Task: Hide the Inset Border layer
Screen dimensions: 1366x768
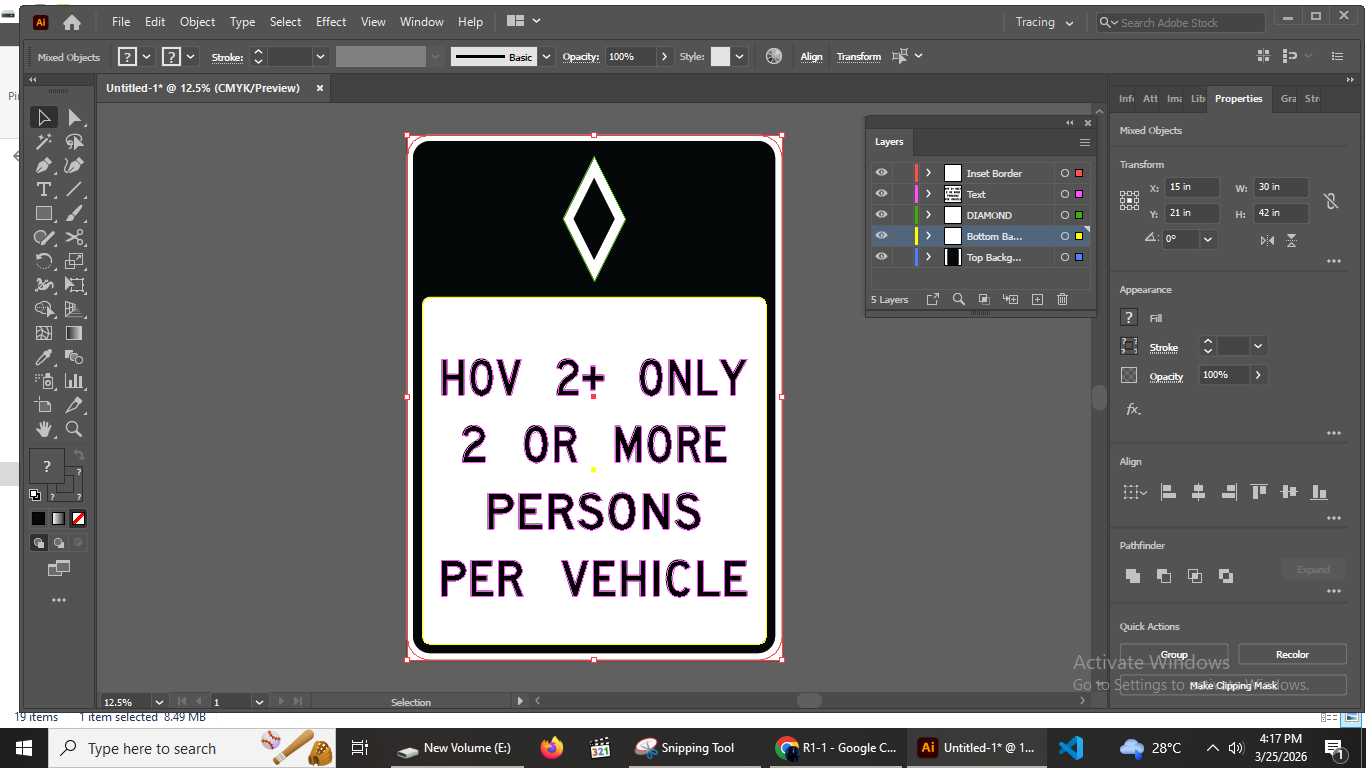Action: (x=881, y=173)
